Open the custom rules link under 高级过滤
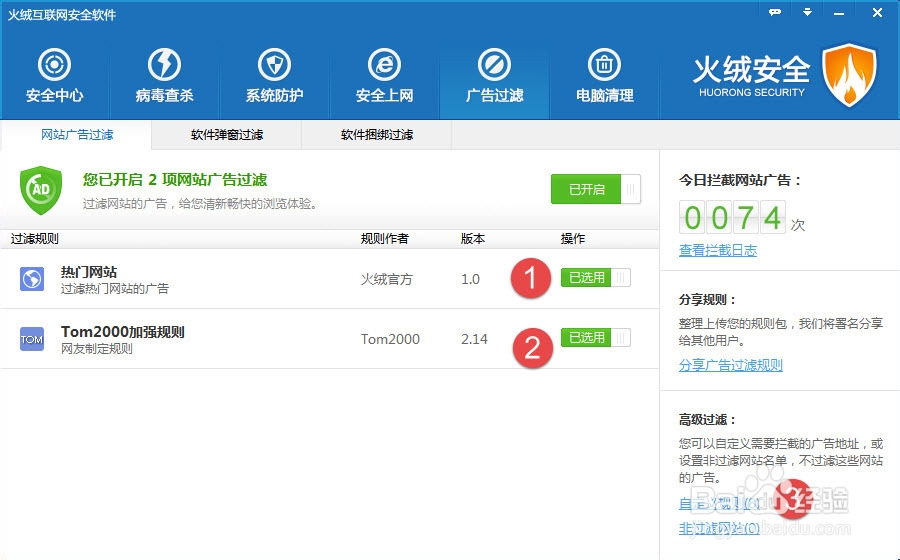This screenshot has height=560, width=900. (x=720, y=504)
